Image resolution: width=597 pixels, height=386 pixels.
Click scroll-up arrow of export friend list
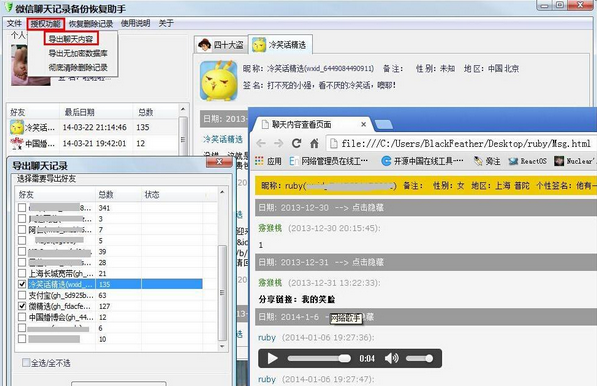222,192
